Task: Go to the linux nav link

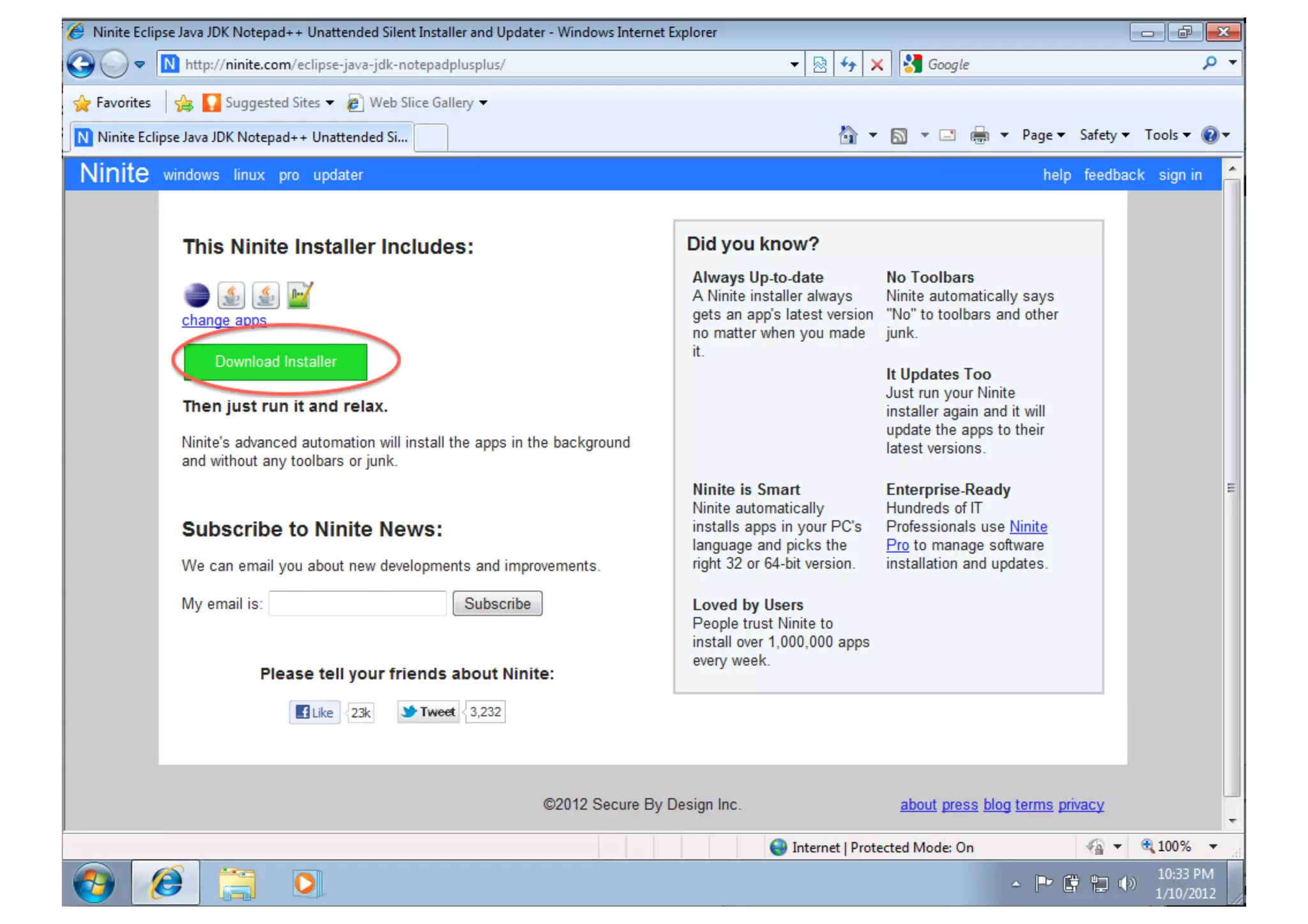Action: [249, 175]
